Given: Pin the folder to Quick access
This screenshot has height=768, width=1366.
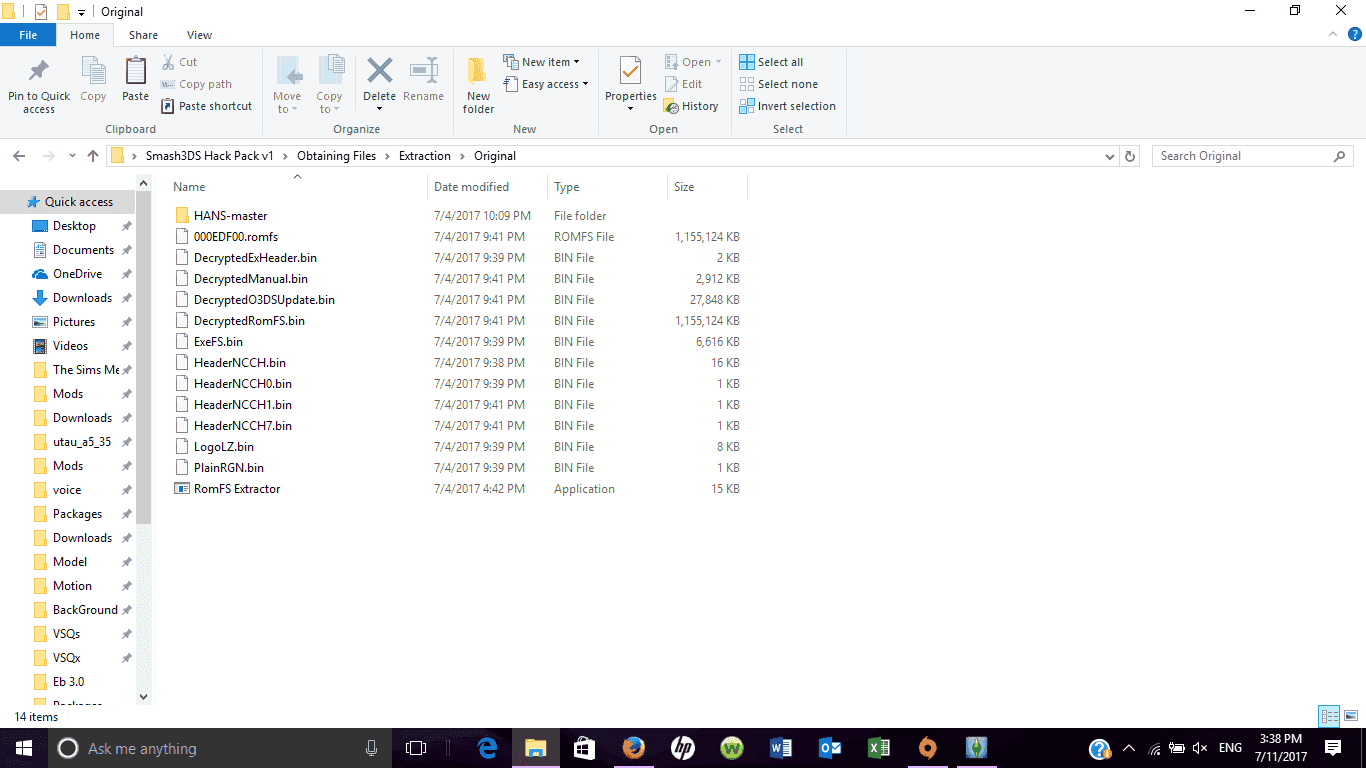Looking at the screenshot, I should click(39, 86).
